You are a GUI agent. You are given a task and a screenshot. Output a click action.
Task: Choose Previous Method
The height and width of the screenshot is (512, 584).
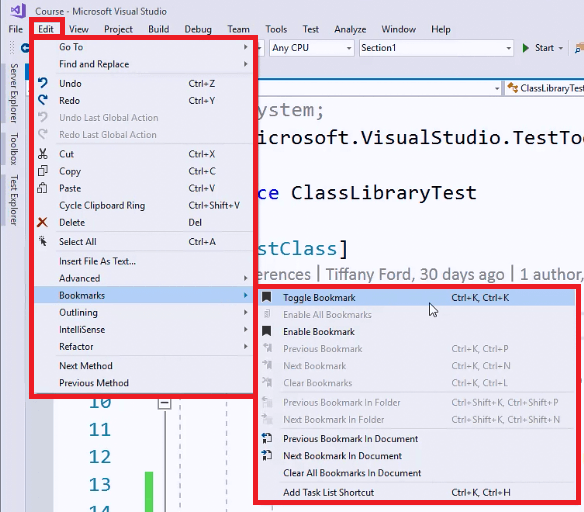click(143, 383)
